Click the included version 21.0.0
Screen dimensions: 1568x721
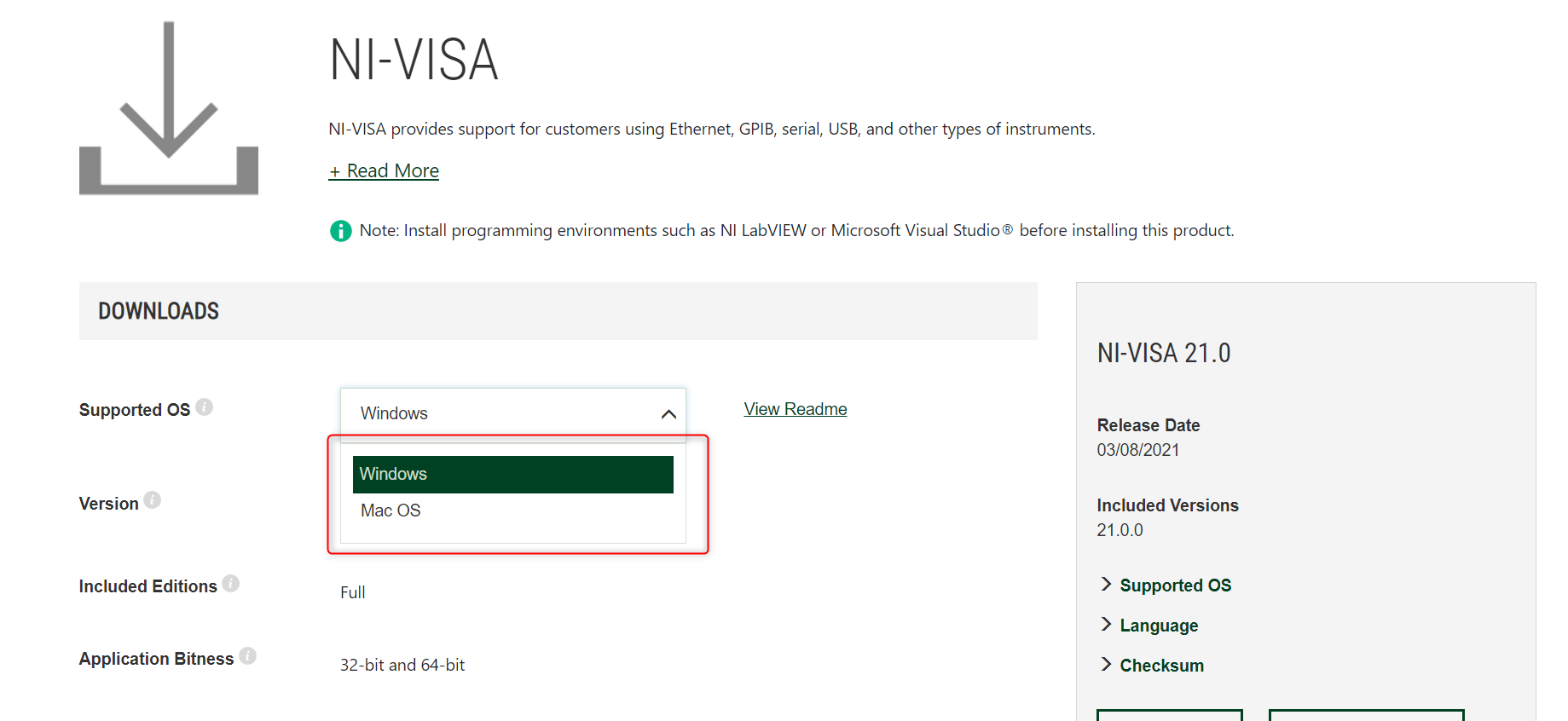(1120, 530)
